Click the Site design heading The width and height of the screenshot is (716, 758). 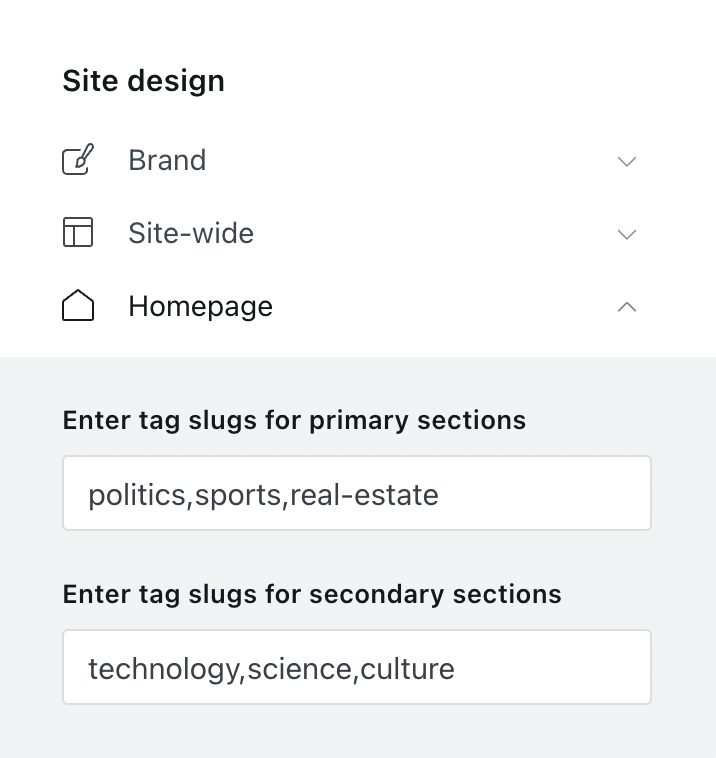pos(143,81)
